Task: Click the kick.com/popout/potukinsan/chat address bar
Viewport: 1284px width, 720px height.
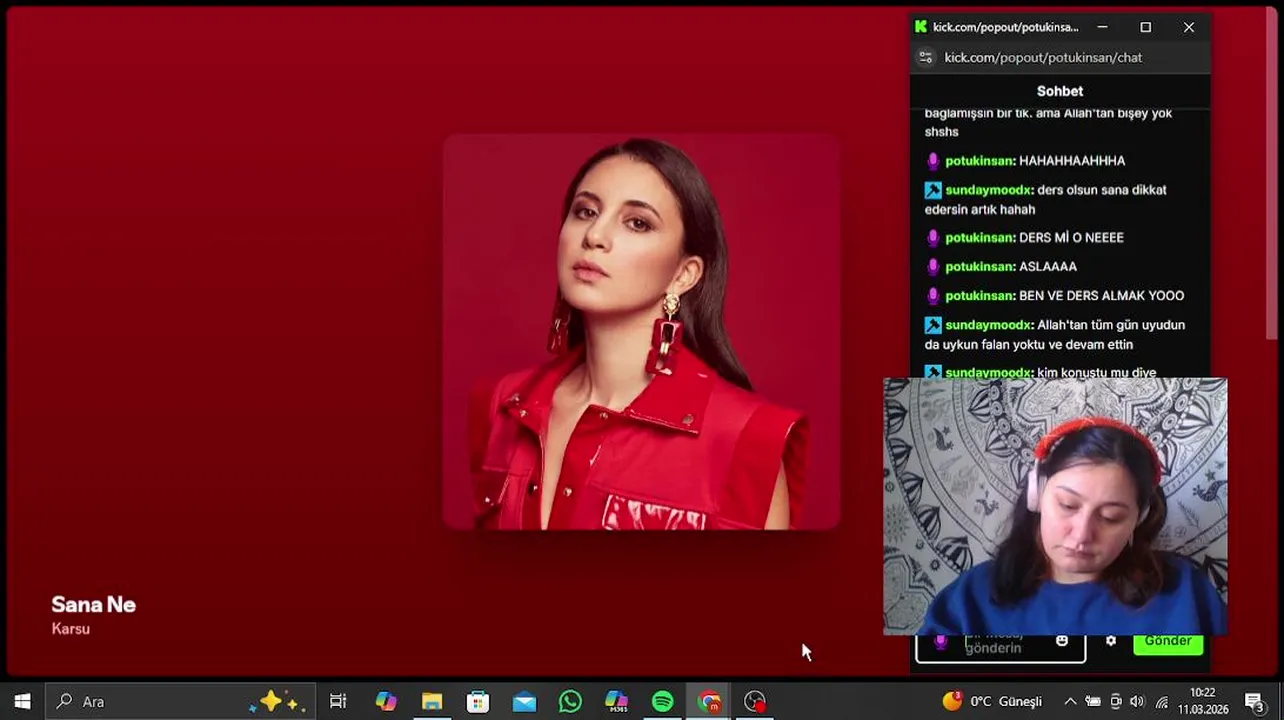Action: tap(1043, 57)
